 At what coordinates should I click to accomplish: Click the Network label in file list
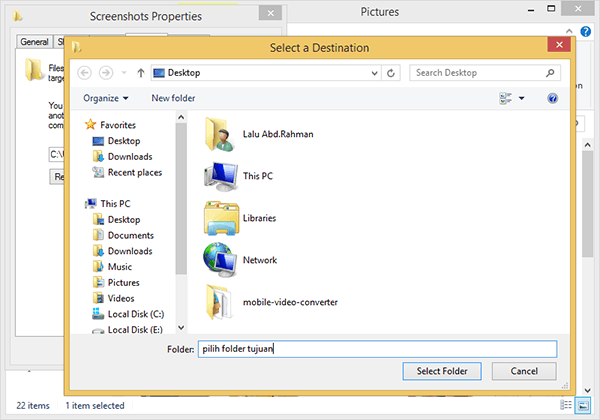260,260
